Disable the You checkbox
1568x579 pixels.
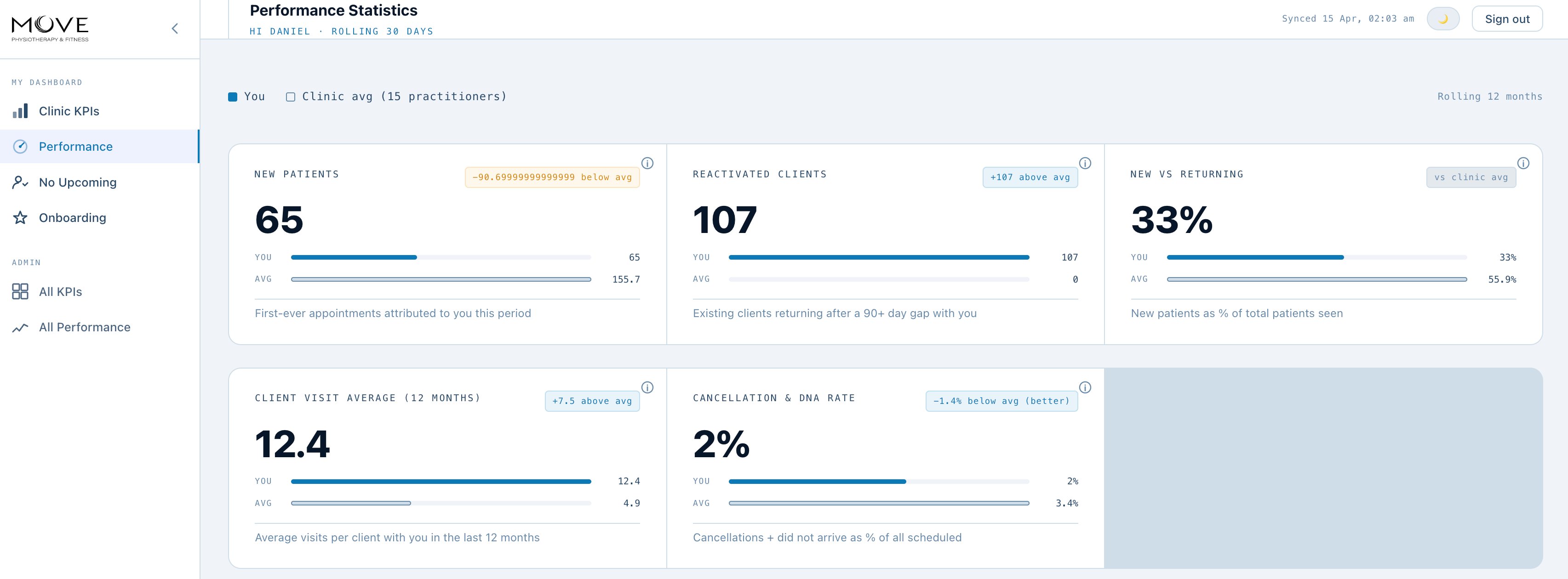point(233,96)
